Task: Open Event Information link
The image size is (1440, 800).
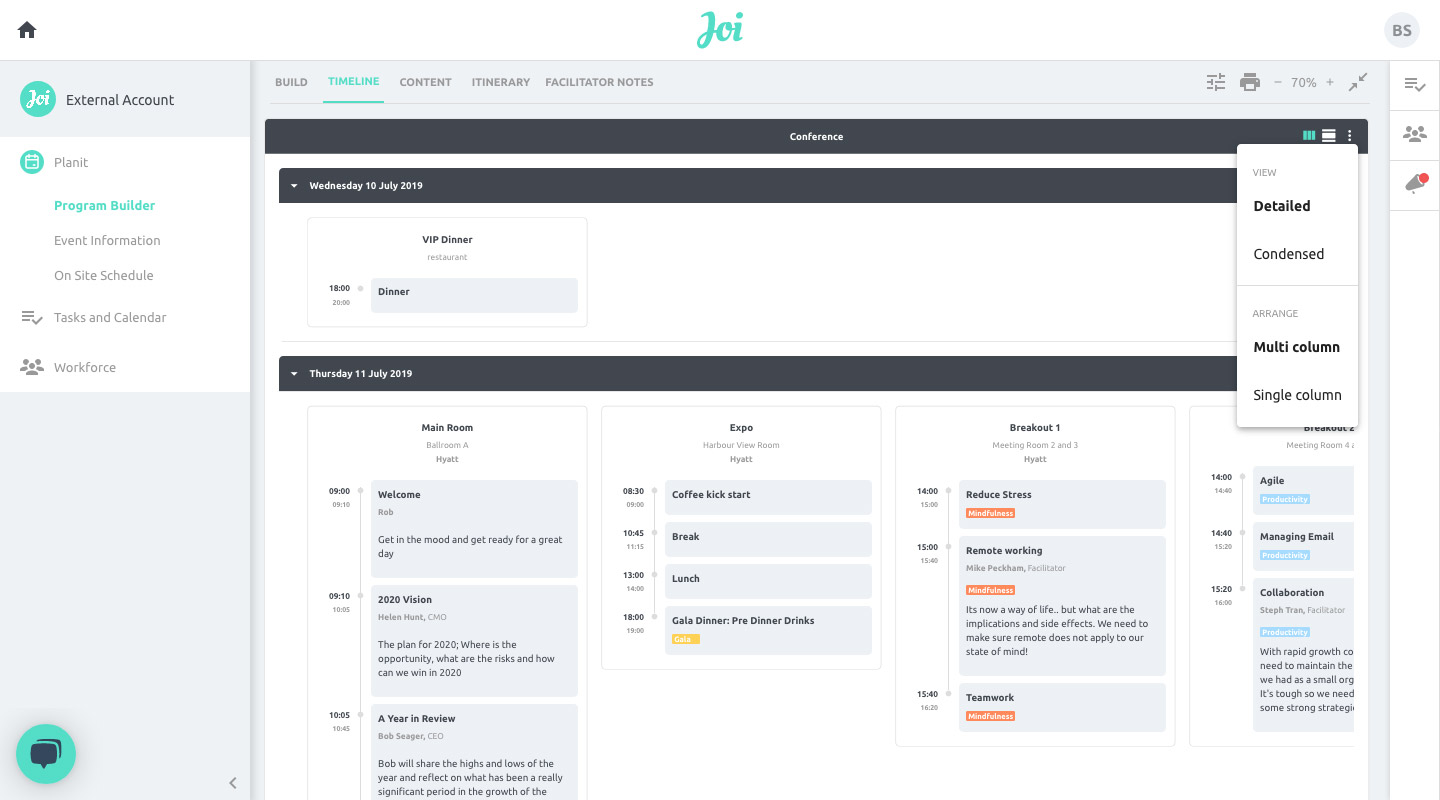Action: coord(107,240)
